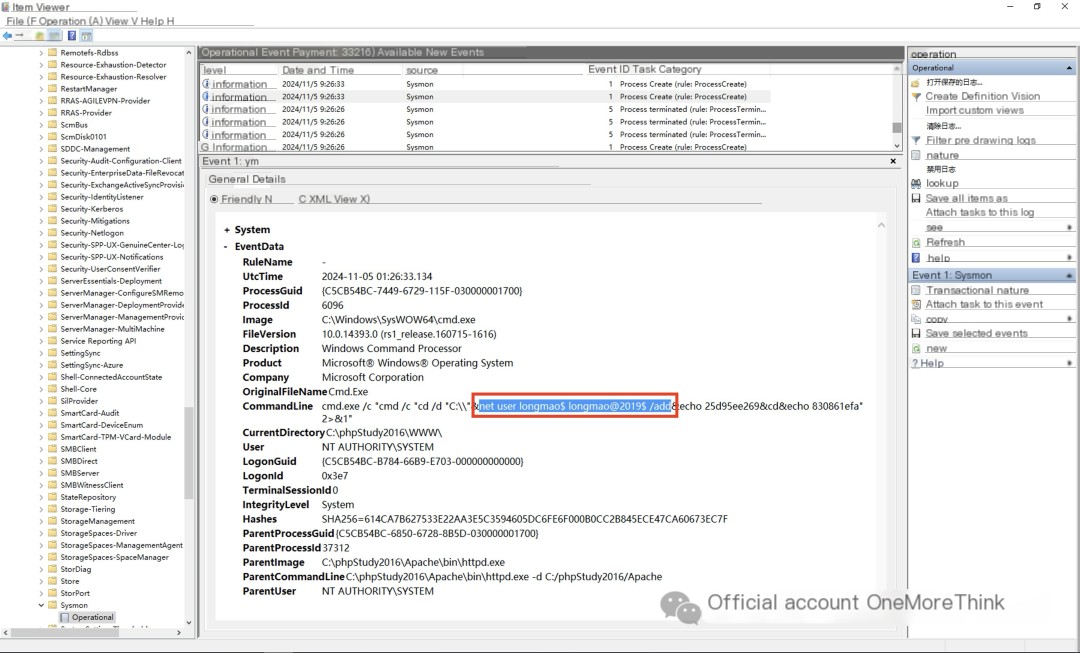
Task: Click the ParentImage value httpd.exe path
Action: 413,563
